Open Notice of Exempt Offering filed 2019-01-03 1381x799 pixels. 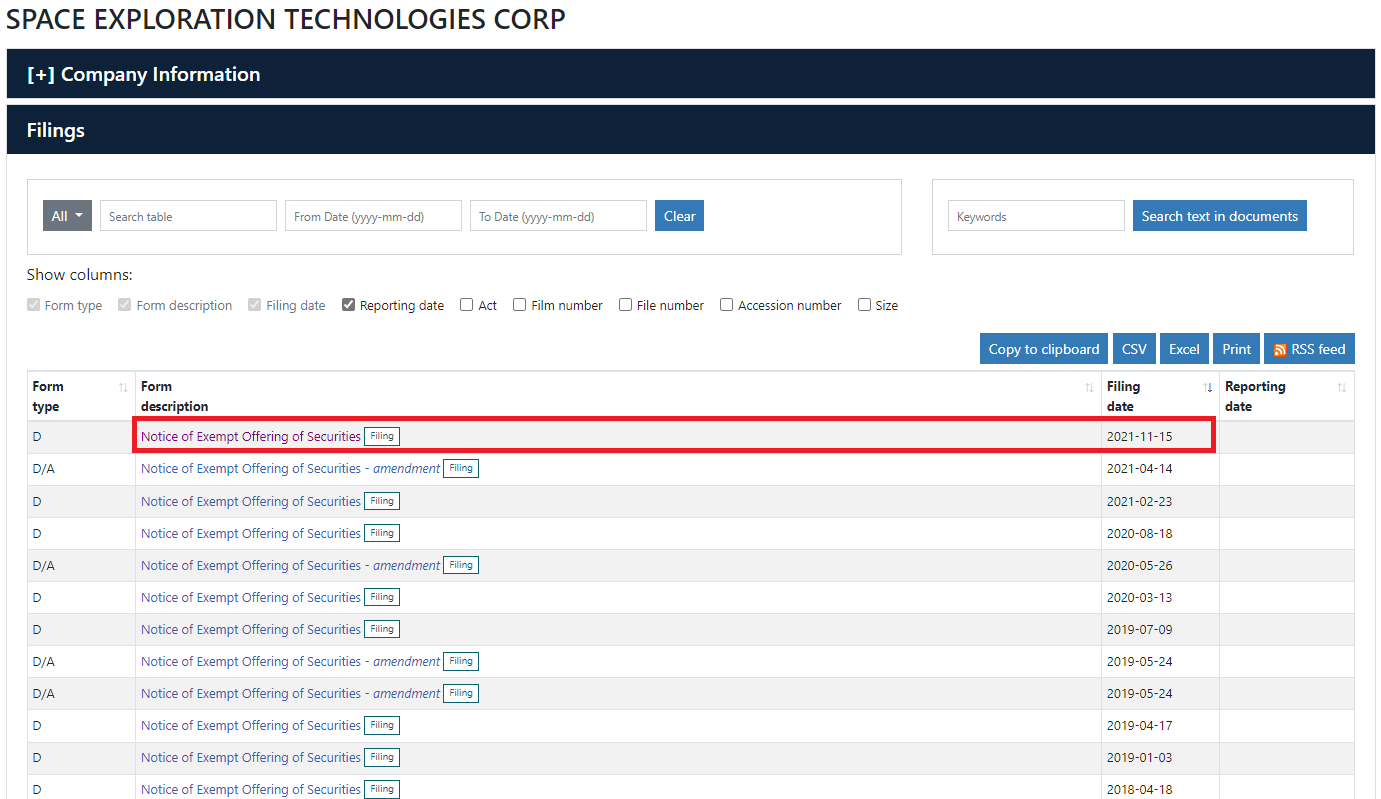coord(251,757)
